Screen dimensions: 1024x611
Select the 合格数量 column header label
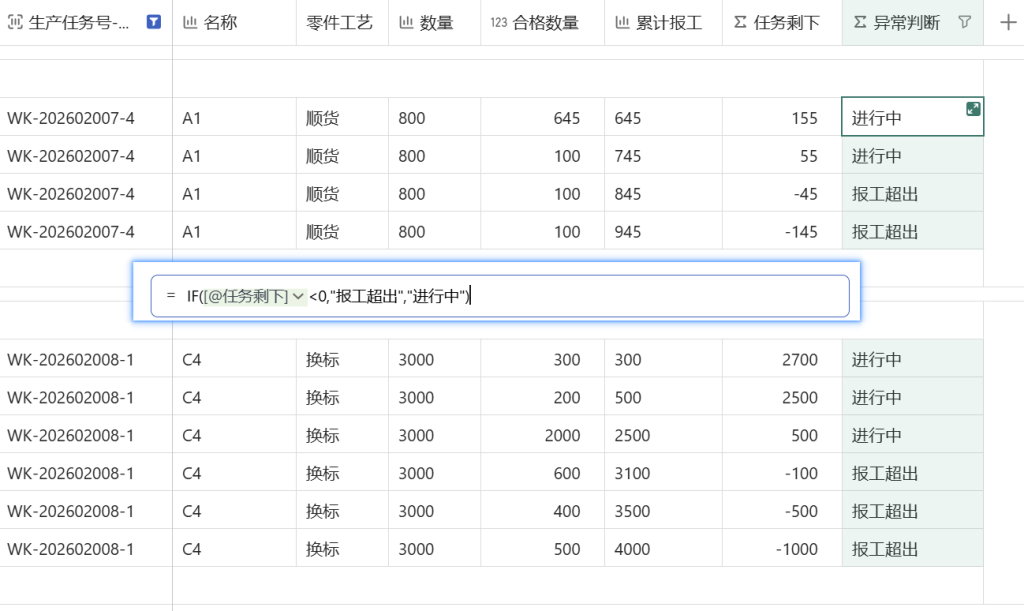[546, 23]
